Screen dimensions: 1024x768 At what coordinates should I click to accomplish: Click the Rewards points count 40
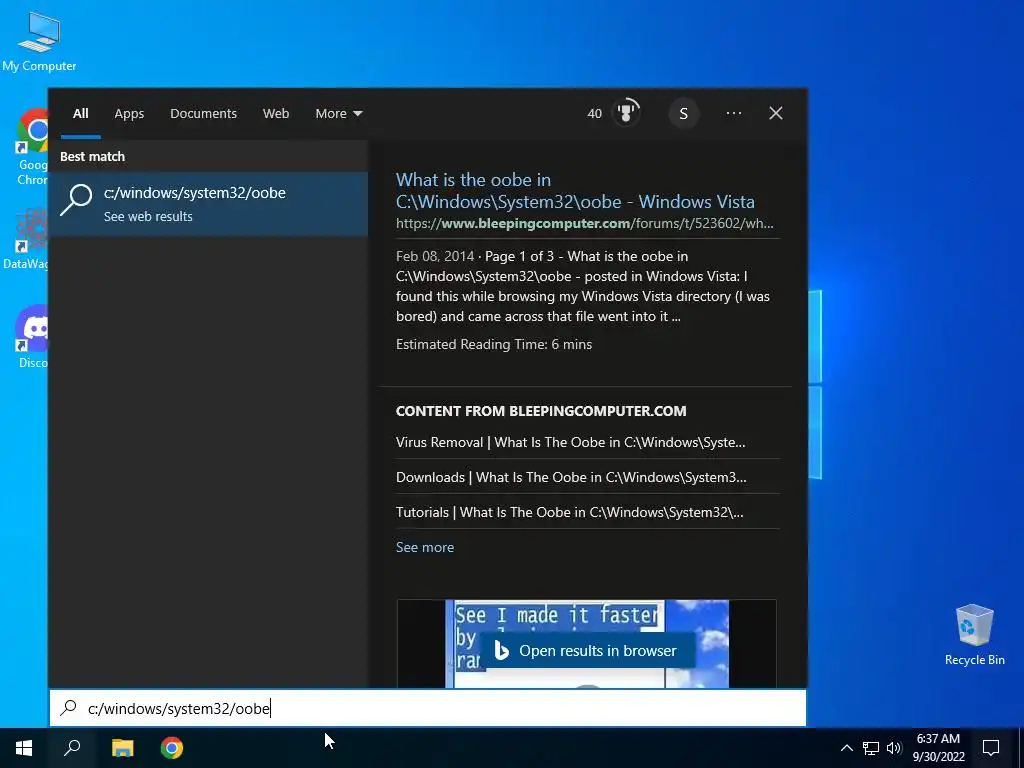click(594, 114)
